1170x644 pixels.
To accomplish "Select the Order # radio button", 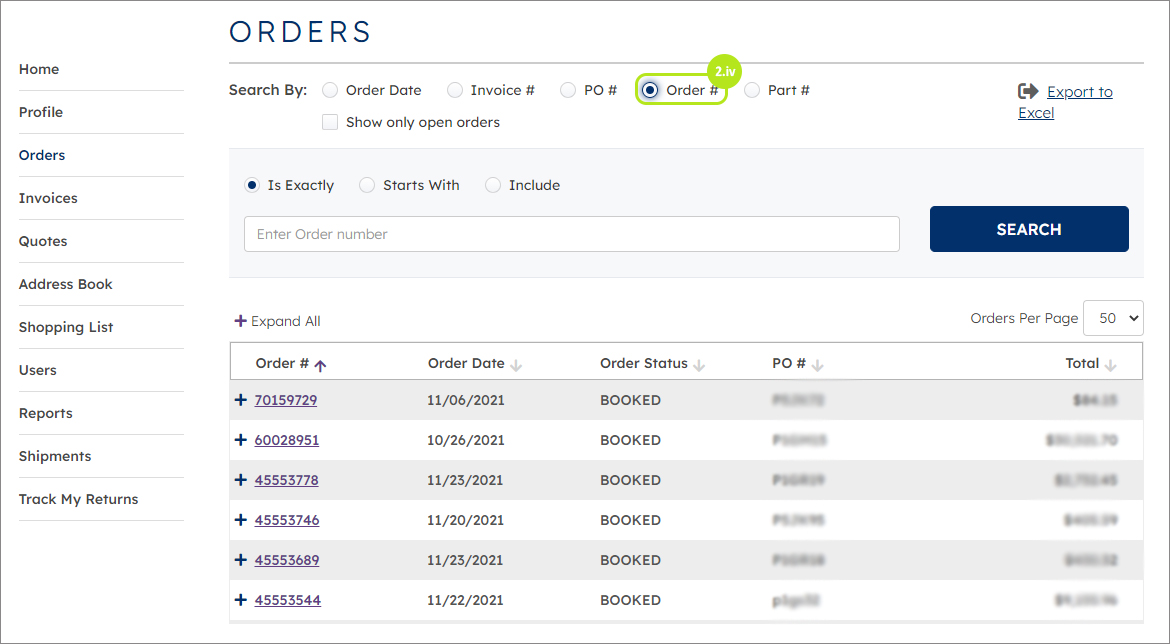I will coord(650,90).
